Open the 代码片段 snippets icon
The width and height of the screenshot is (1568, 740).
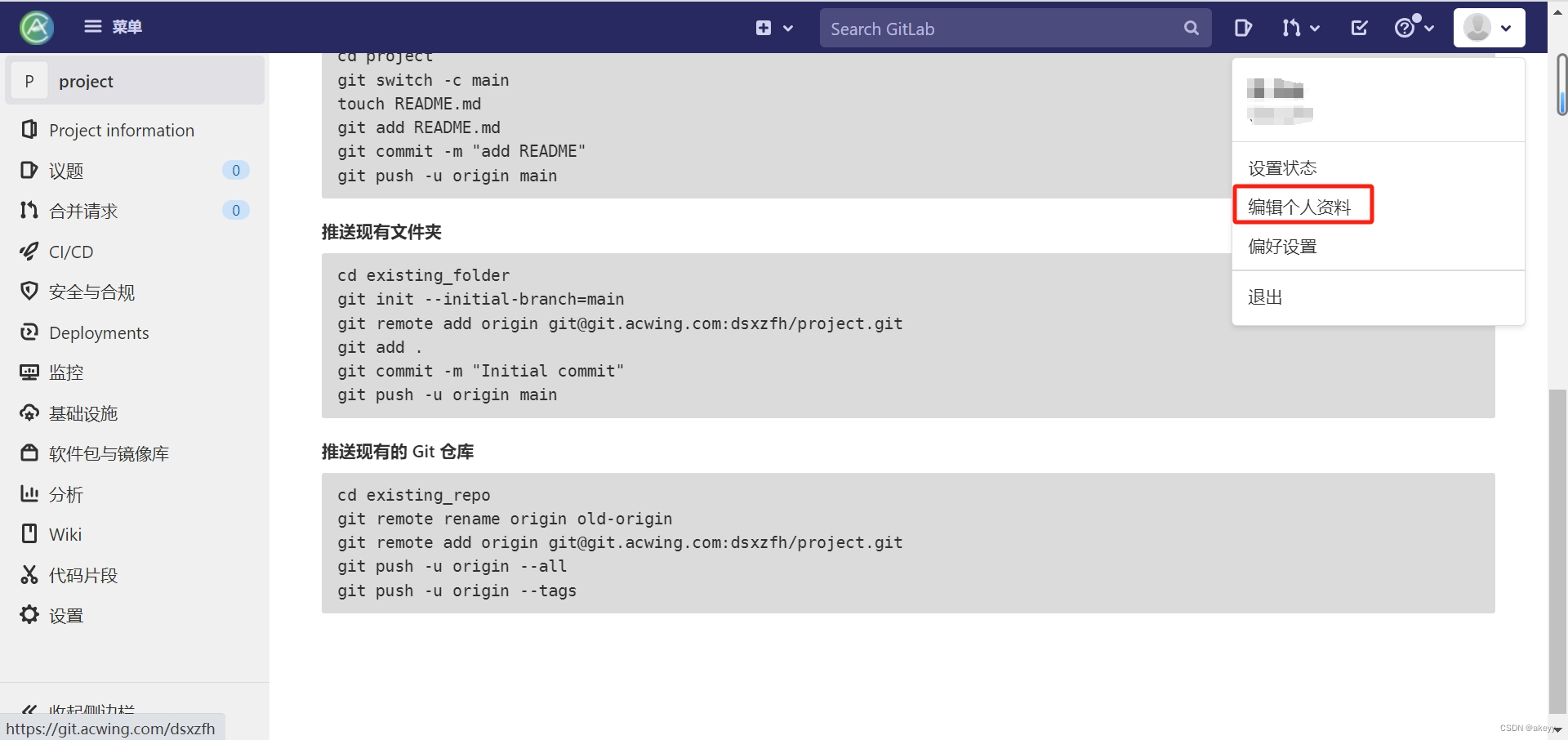point(29,575)
